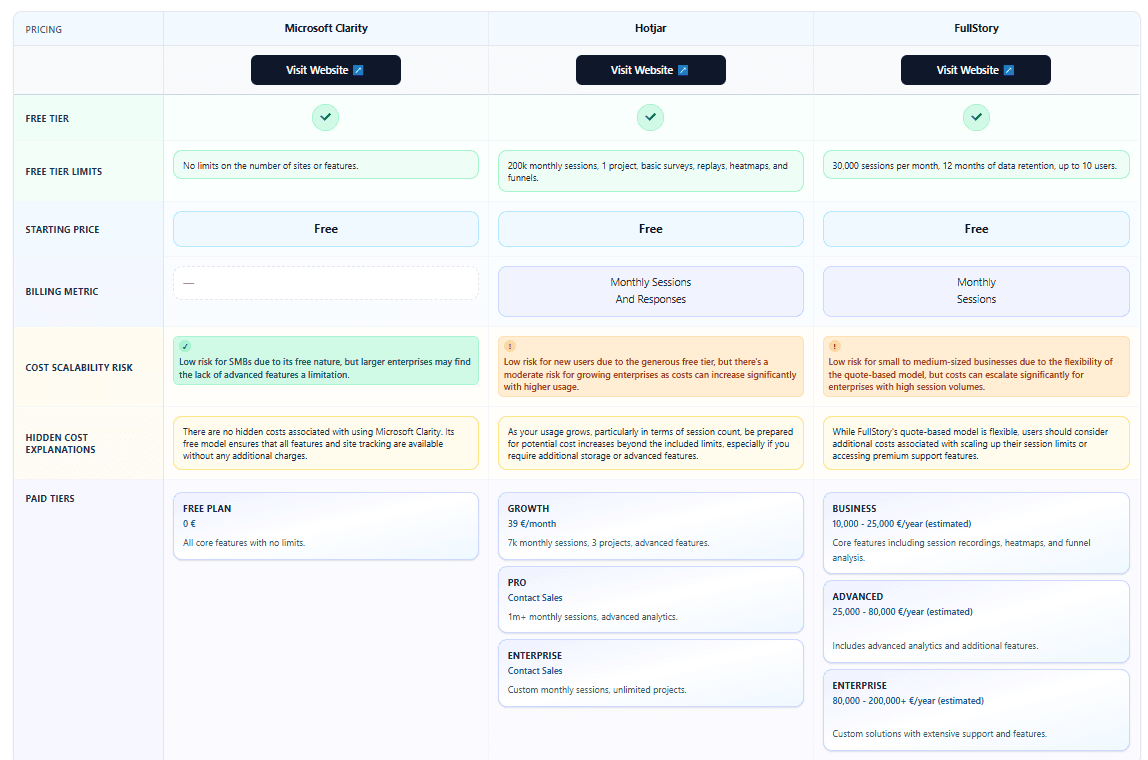Select the FREE PLAN tier card

(x=326, y=526)
